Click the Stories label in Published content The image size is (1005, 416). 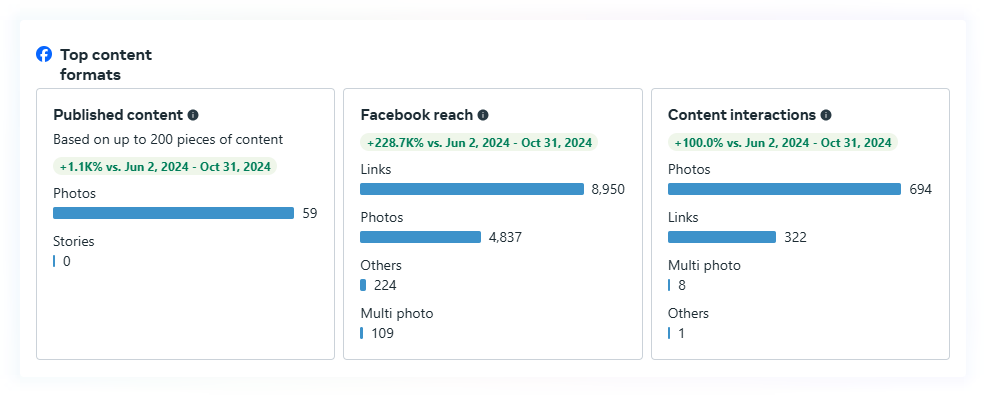click(x=74, y=241)
